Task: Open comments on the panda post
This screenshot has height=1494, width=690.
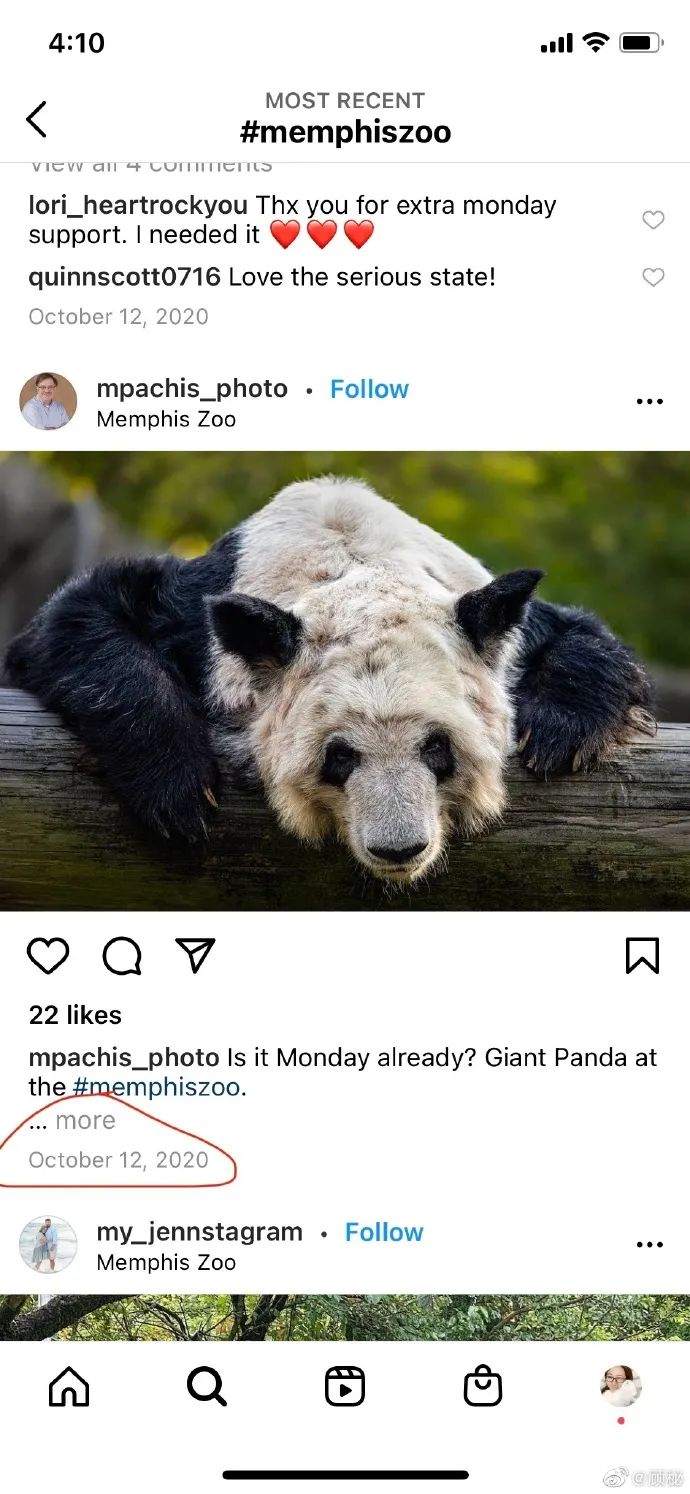Action: pyautogui.click(x=122, y=956)
